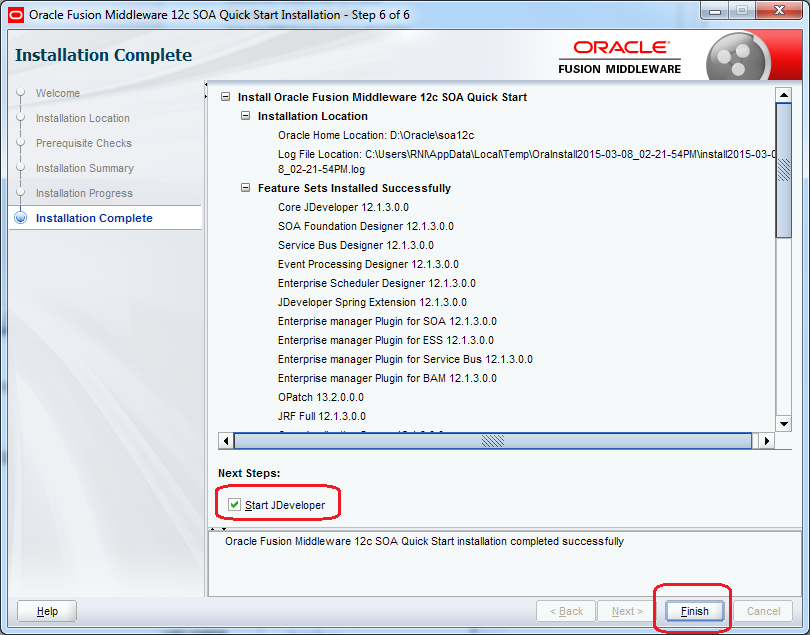Select the Log File Location row
Image resolution: width=810 pixels, height=635 pixels.
point(527,161)
